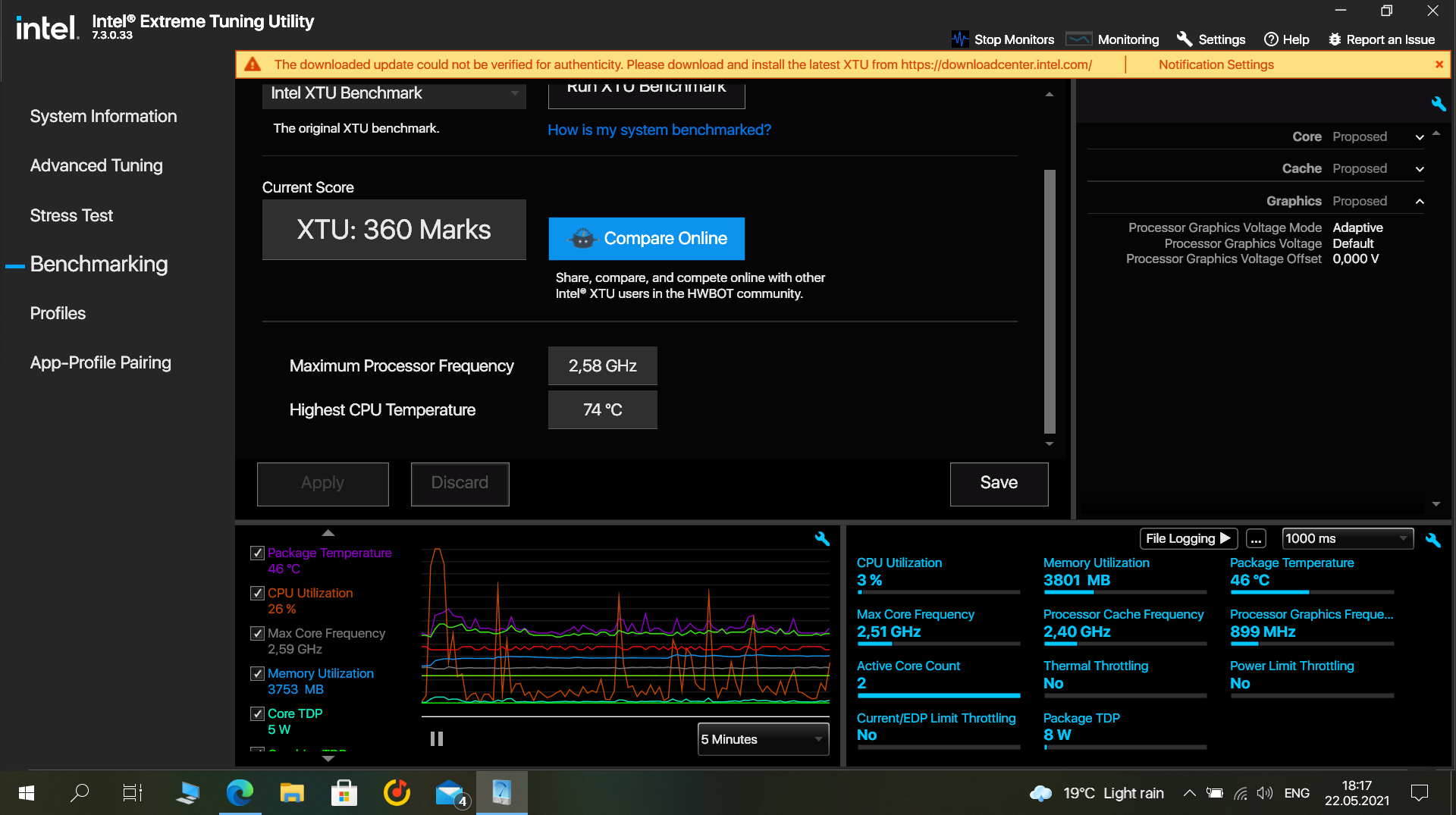The height and width of the screenshot is (815, 1456).
Task: Open the 5 Minutes time range dropdown
Action: pos(763,739)
